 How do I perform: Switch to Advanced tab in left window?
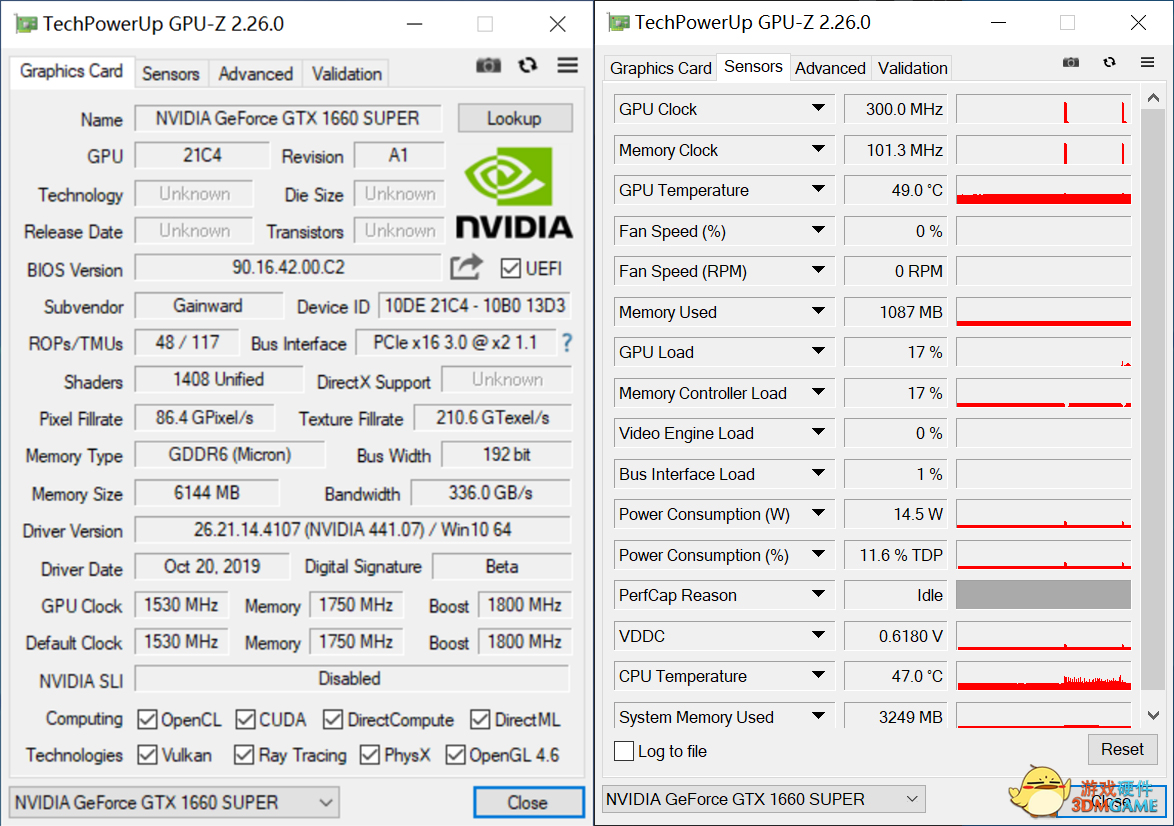point(255,74)
